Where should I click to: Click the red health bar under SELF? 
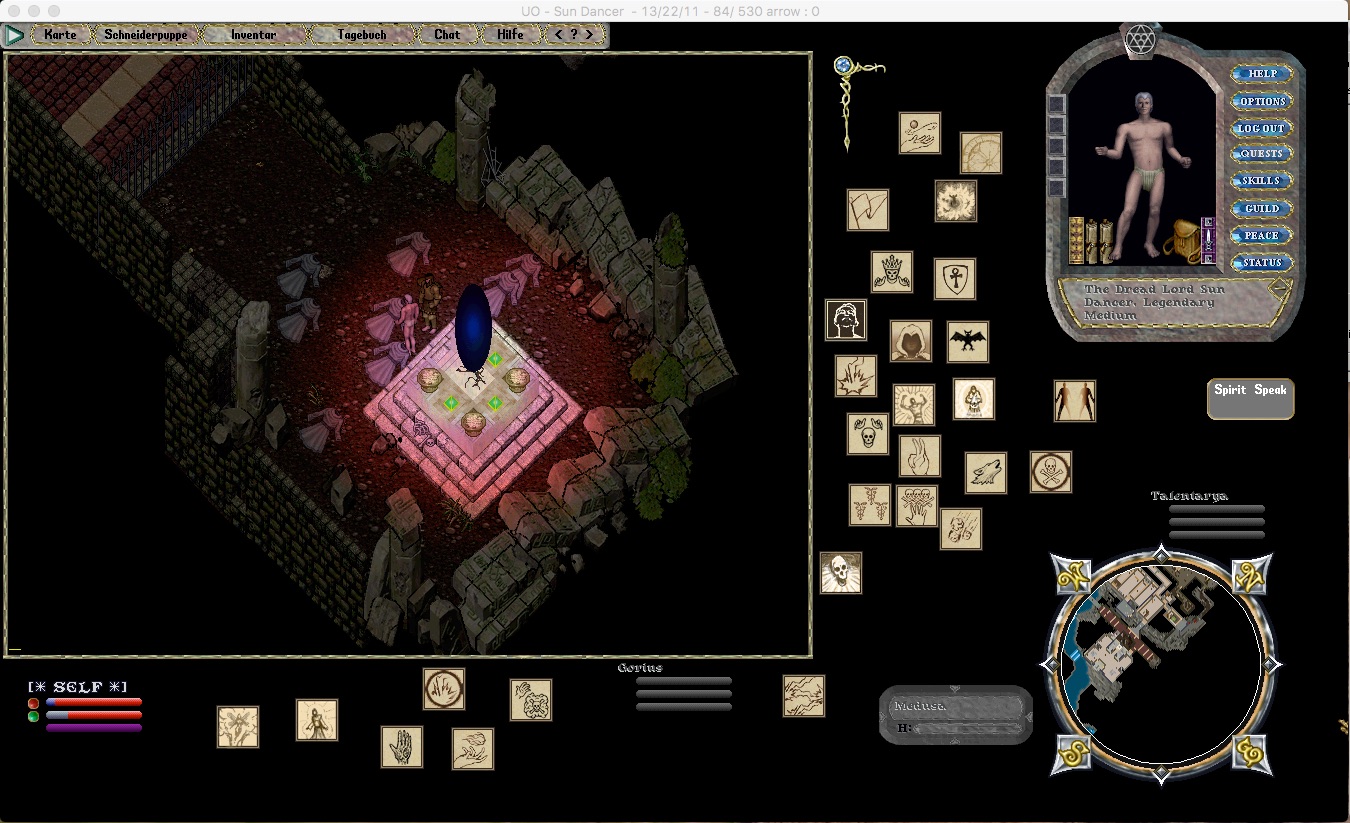[x=94, y=703]
